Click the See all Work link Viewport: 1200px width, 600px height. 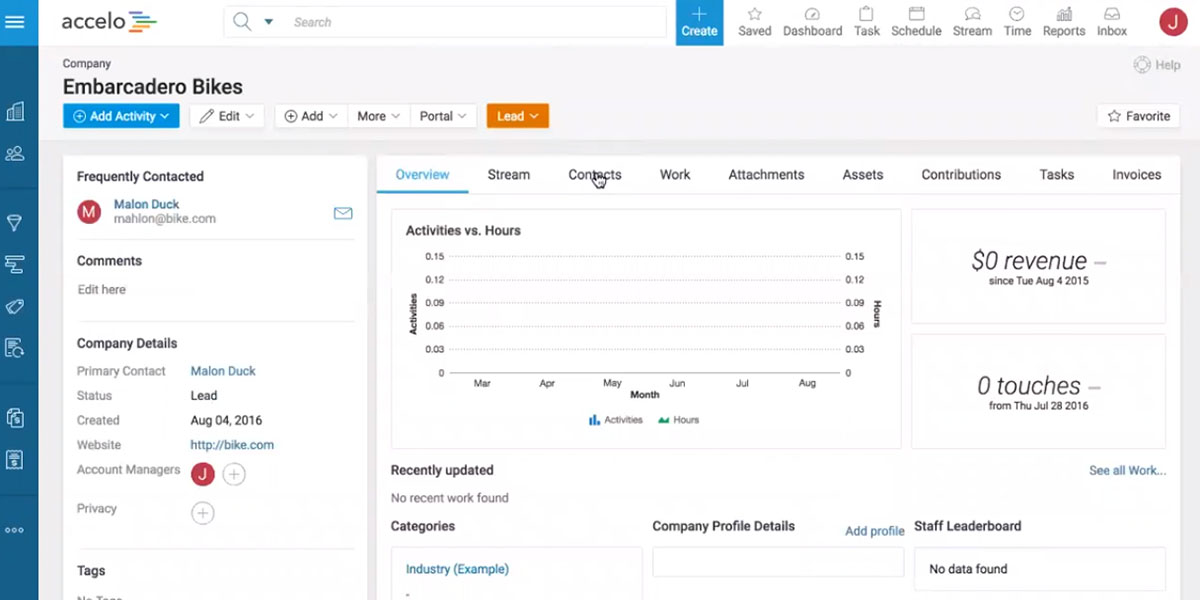(1127, 470)
